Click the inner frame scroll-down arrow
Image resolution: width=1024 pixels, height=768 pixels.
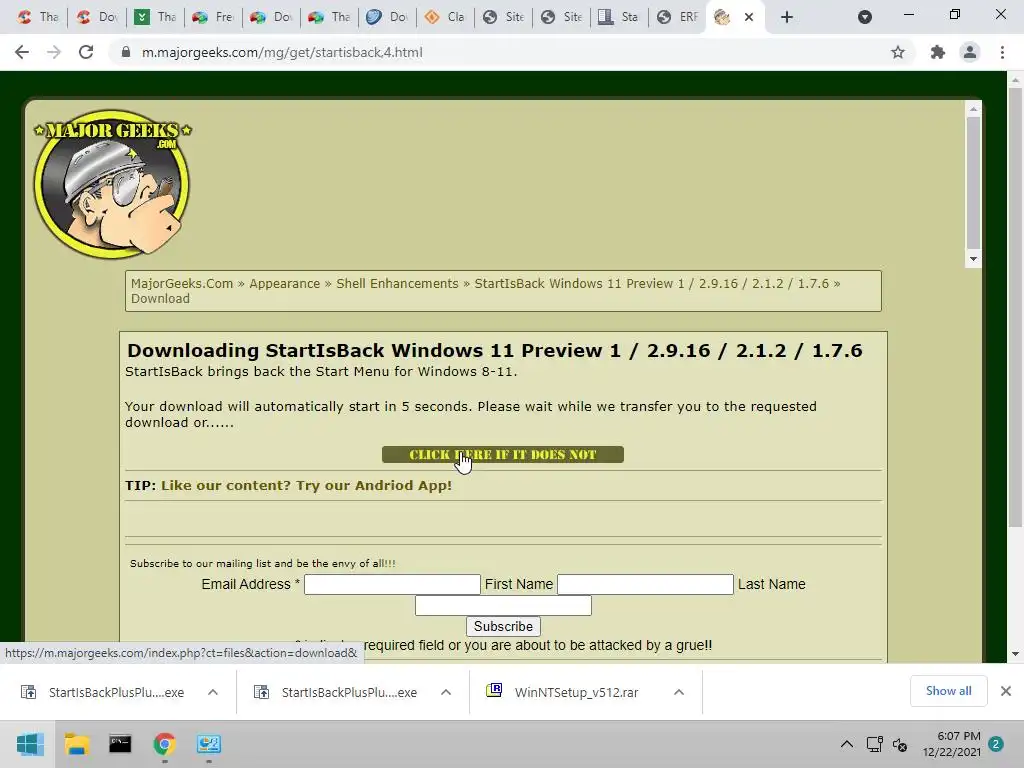coord(973,259)
